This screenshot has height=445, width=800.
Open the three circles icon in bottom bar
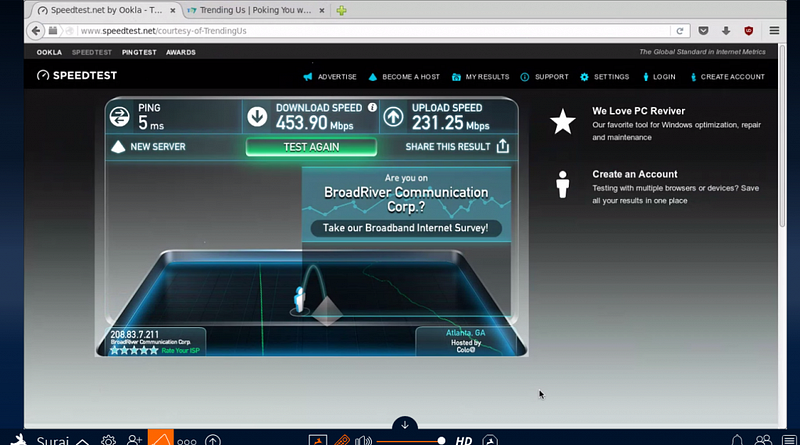click(187, 441)
